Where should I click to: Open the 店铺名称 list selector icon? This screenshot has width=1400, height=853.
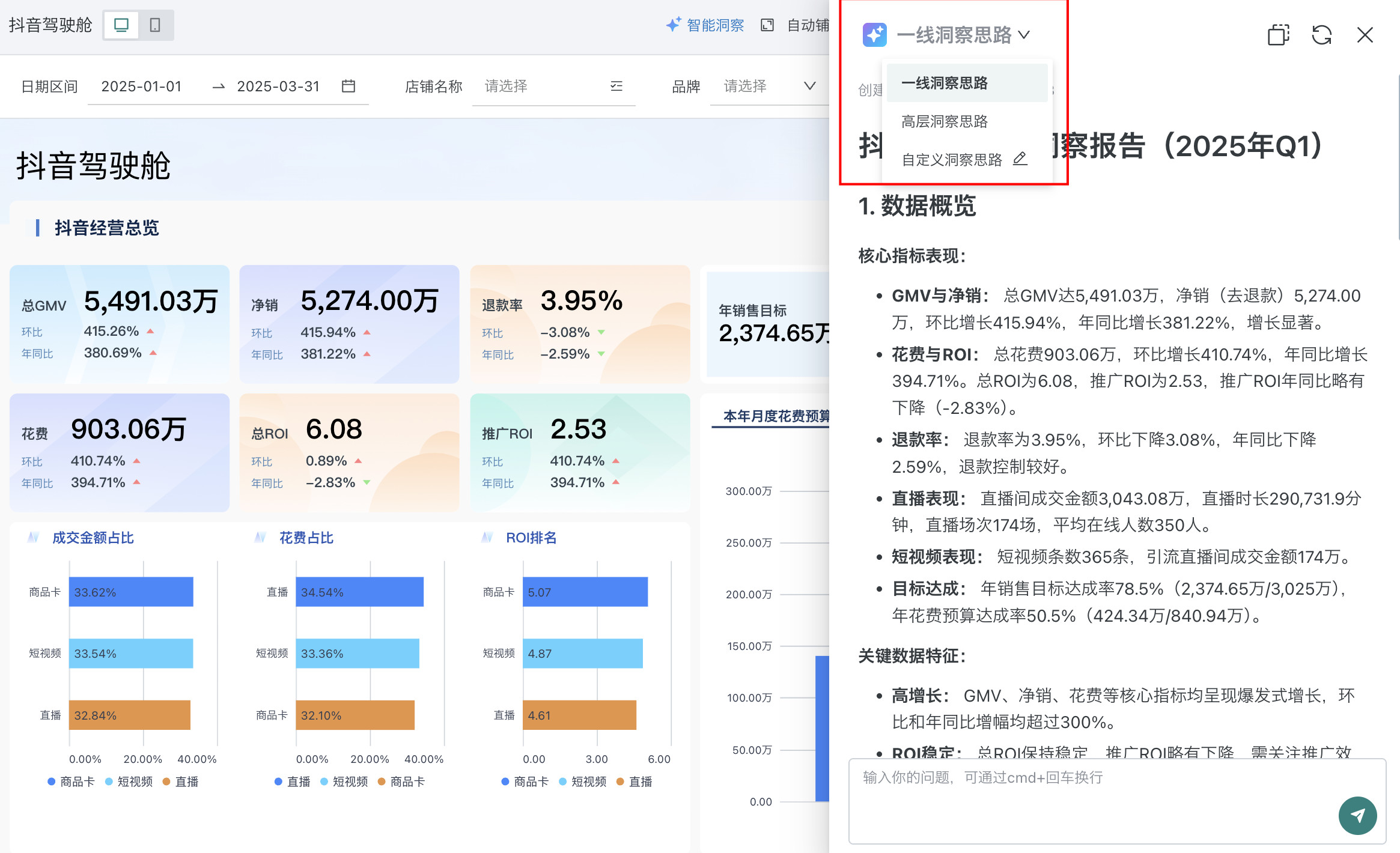click(x=616, y=87)
